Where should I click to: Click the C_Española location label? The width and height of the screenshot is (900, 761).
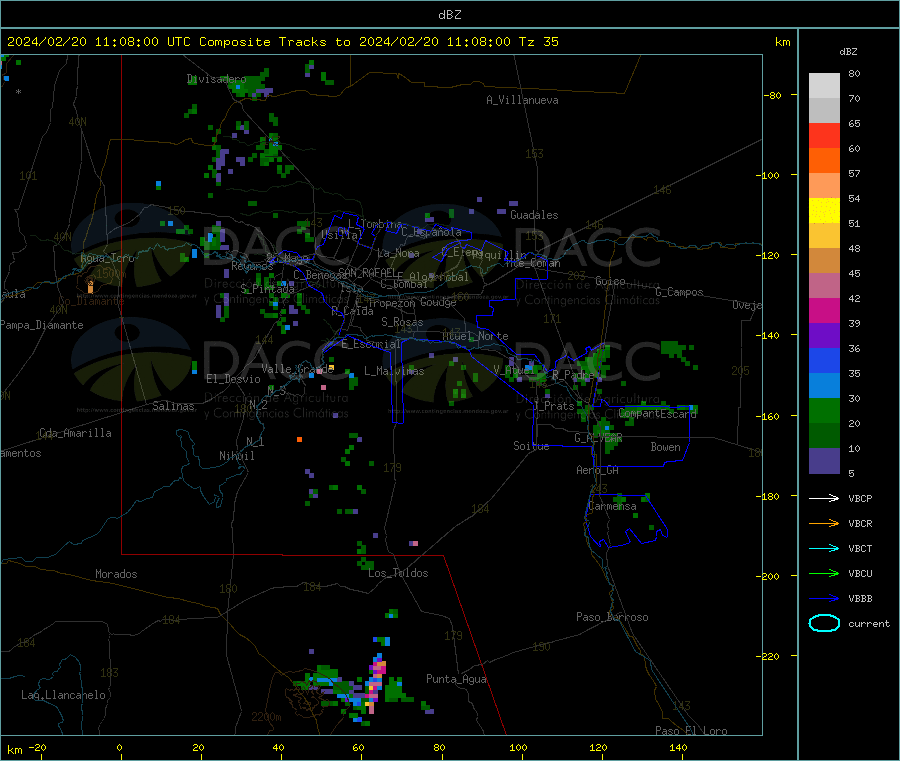(431, 232)
